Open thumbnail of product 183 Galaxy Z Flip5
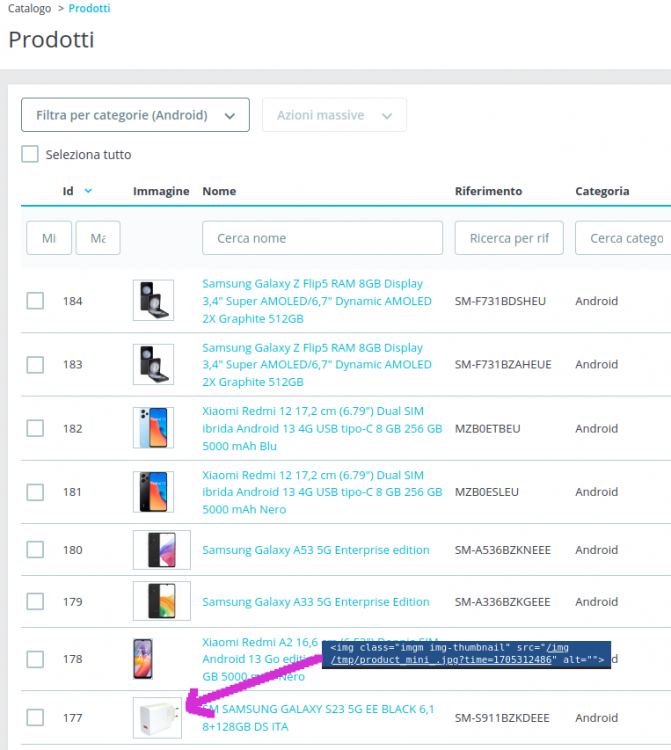Viewport: 671px width, 750px height. pos(153,364)
